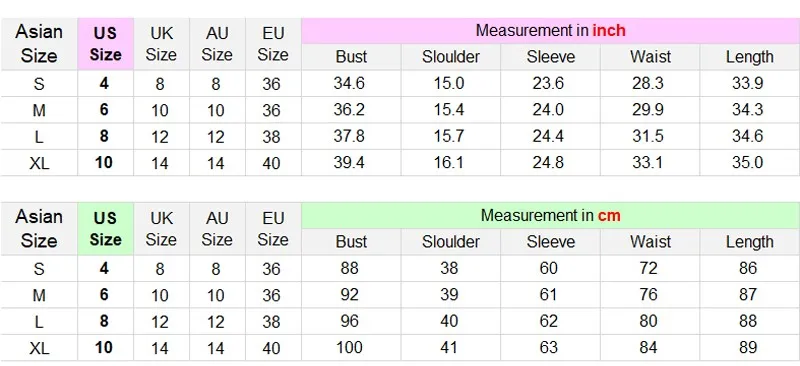This screenshot has height=366, width=800.
Task: Click shoulder value 16.1 in inch table
Action: (x=448, y=163)
